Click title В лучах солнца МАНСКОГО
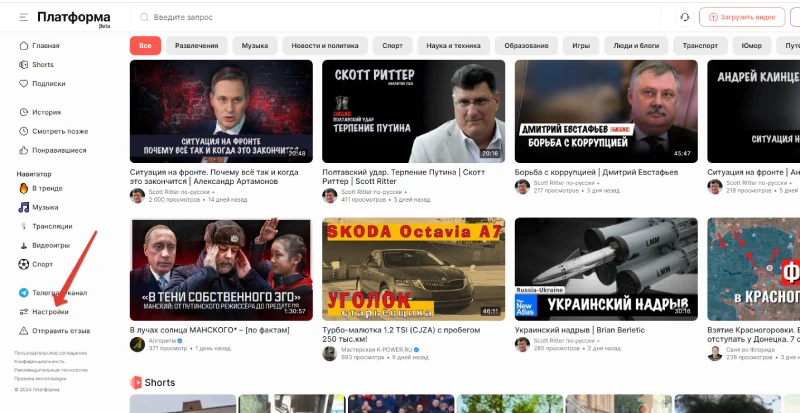The image size is (800, 413). [x=210, y=330]
